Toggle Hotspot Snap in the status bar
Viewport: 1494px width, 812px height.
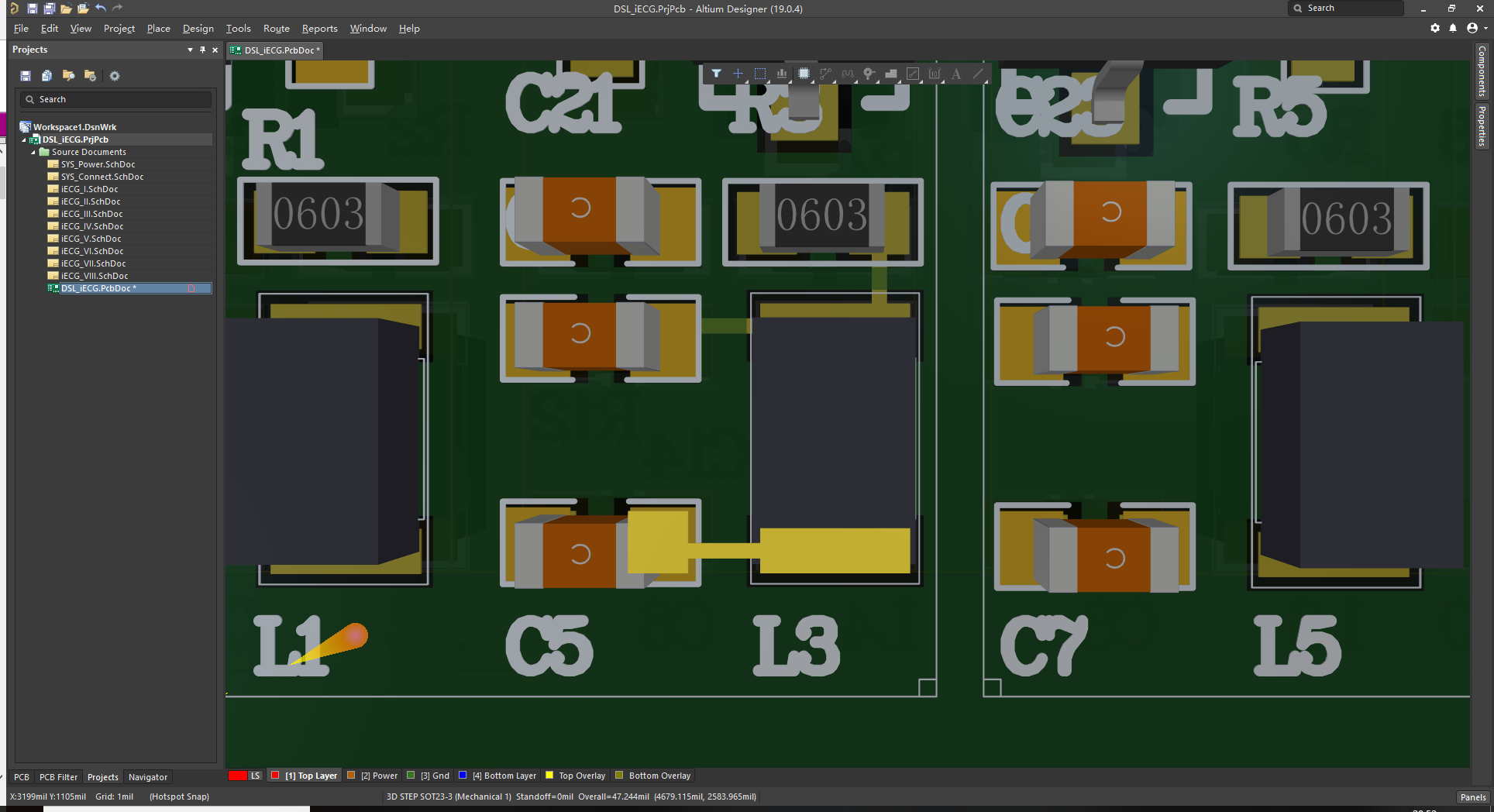(x=179, y=796)
